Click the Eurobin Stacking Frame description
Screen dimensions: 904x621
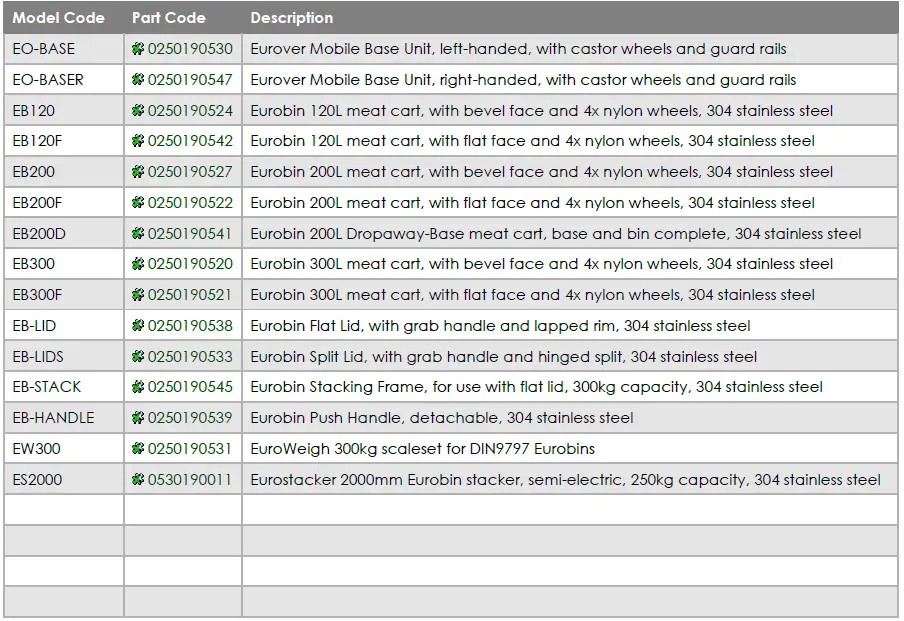coord(536,387)
